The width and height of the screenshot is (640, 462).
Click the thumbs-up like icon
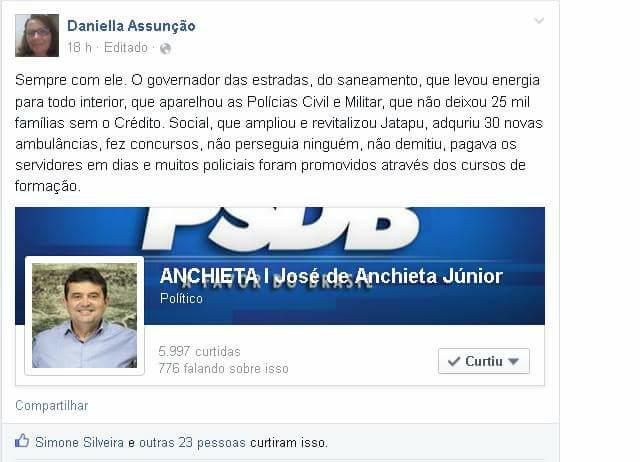(x=22, y=441)
